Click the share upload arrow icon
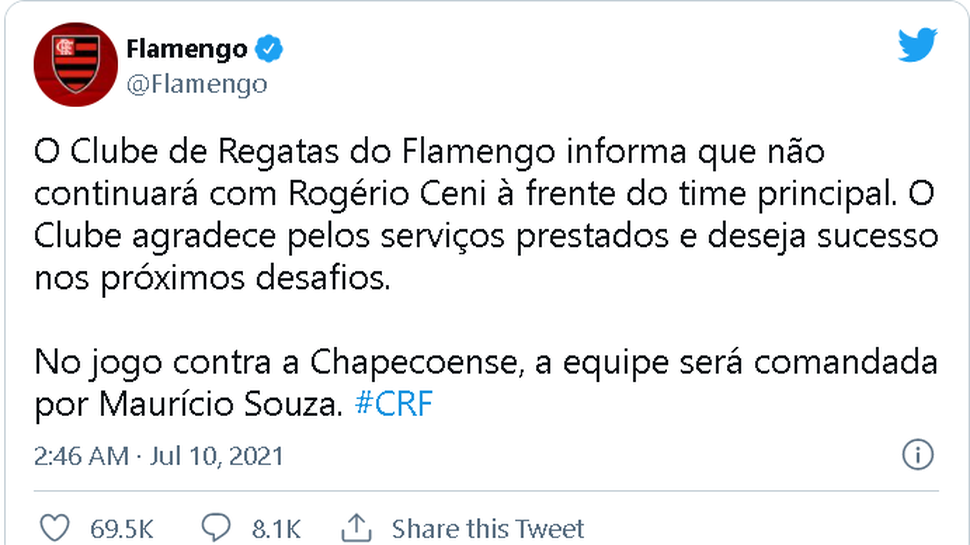 [356, 528]
